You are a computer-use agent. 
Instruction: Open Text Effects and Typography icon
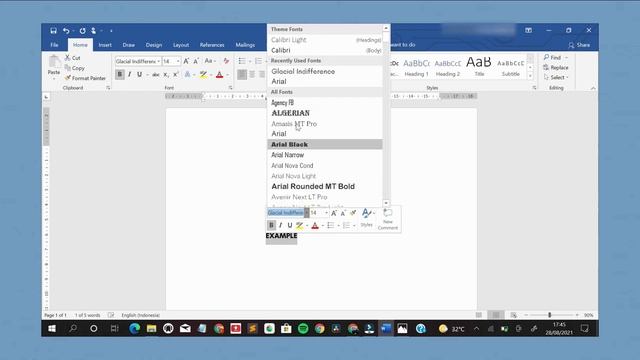[187, 75]
